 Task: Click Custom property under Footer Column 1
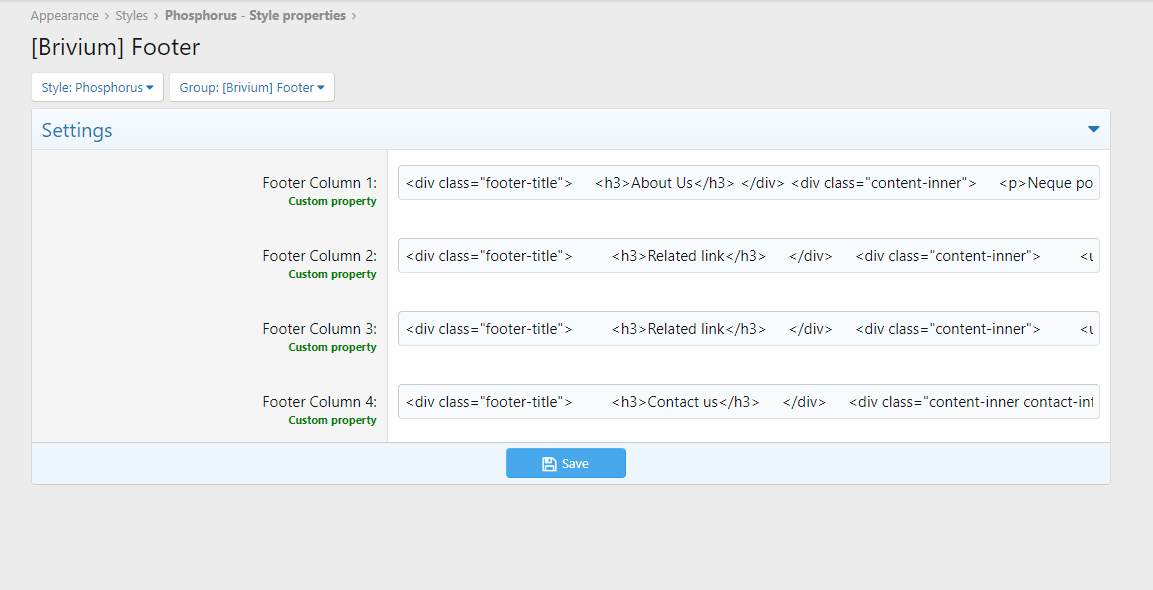point(332,201)
